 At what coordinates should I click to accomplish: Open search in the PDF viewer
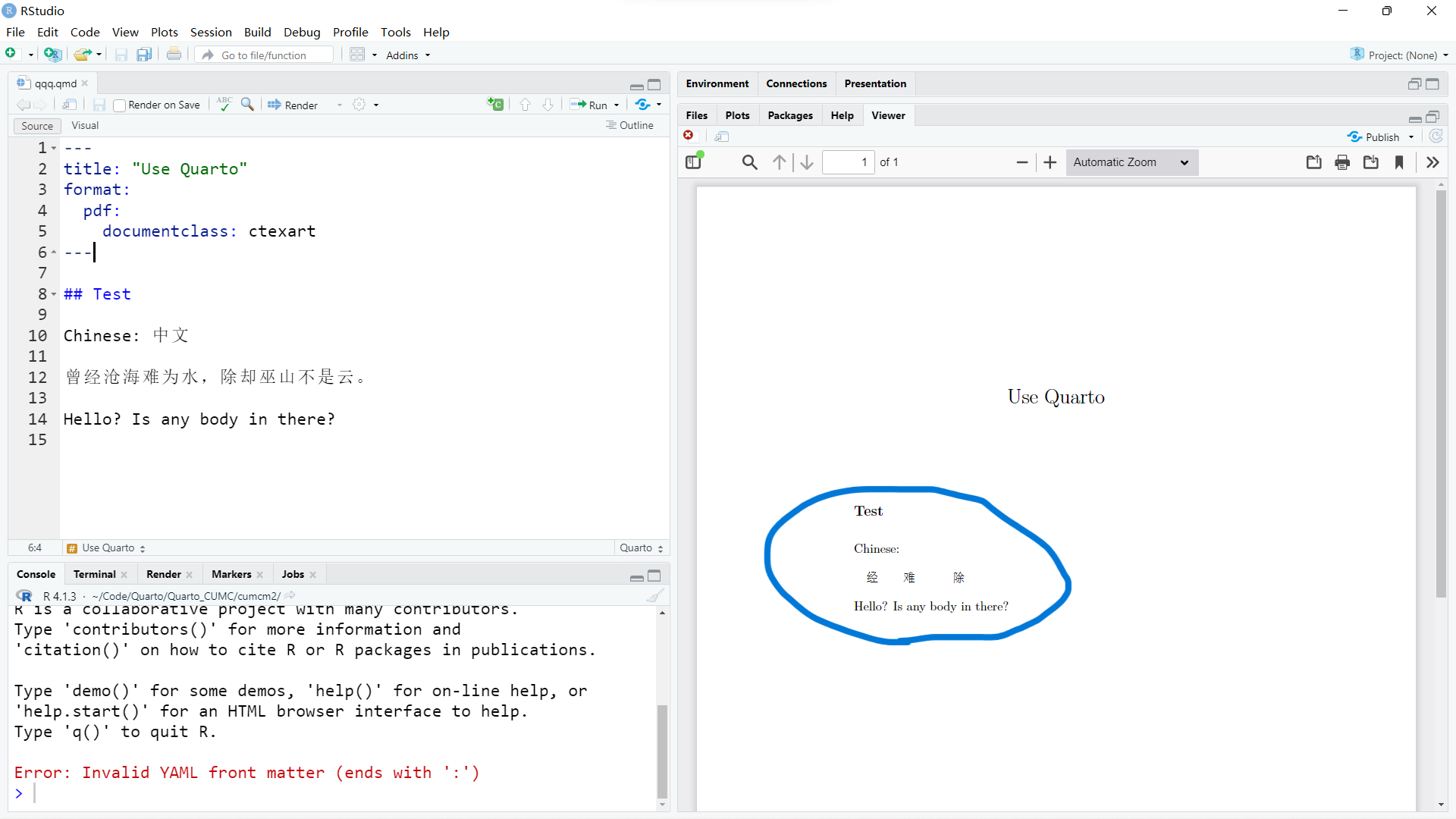pyautogui.click(x=749, y=162)
